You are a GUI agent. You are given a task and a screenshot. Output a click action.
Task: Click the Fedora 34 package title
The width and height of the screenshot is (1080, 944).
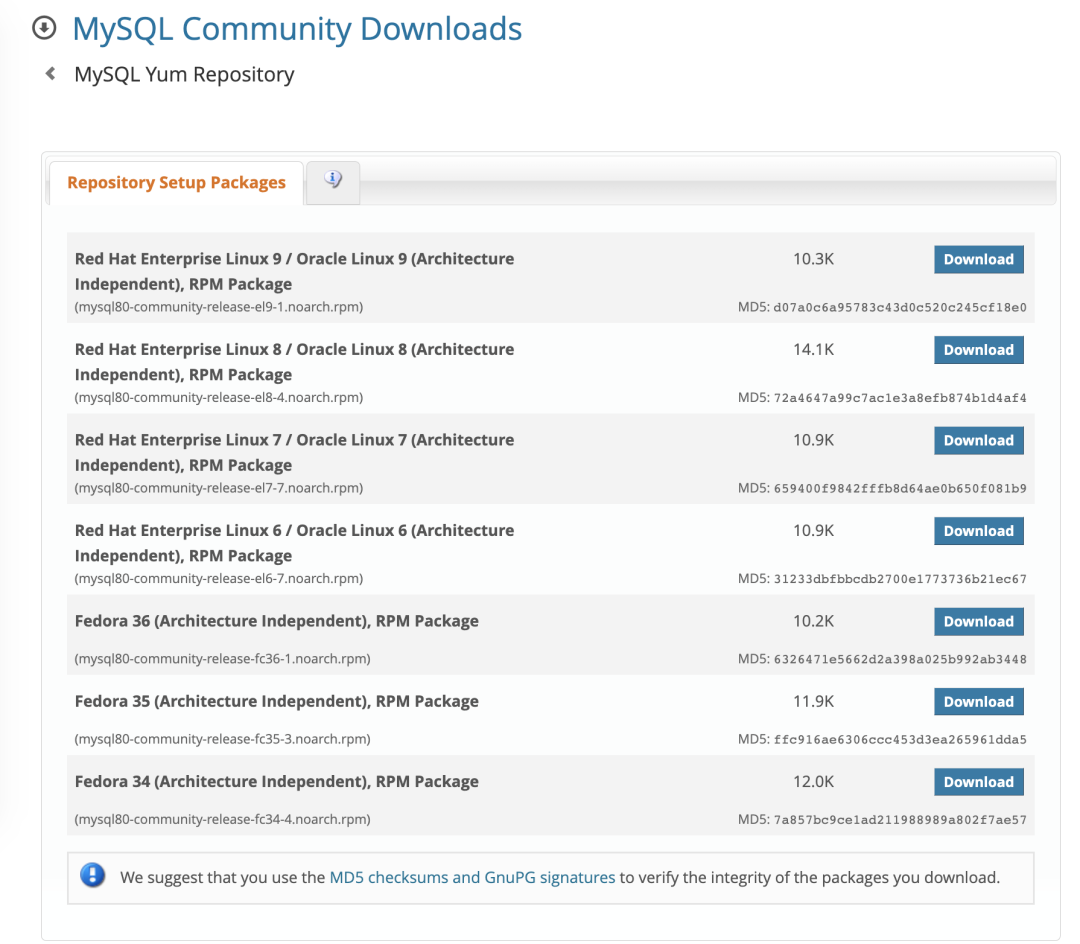(276, 782)
